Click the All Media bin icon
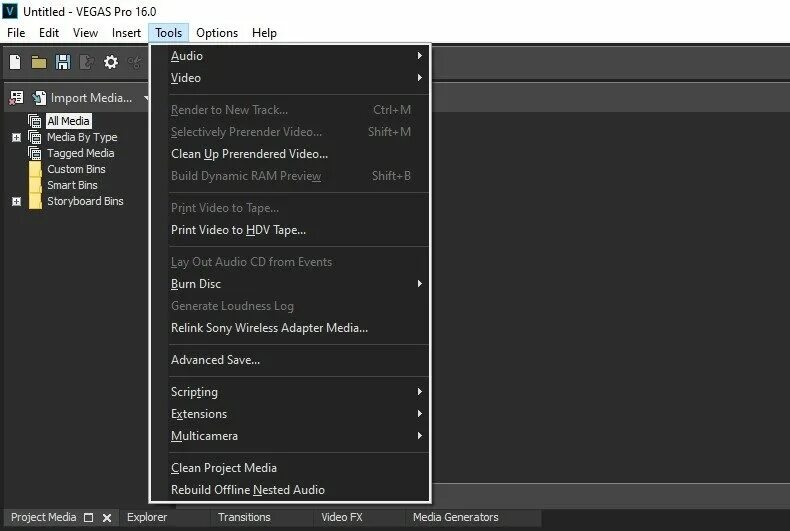Screen dimensions: 790x531 point(34,121)
